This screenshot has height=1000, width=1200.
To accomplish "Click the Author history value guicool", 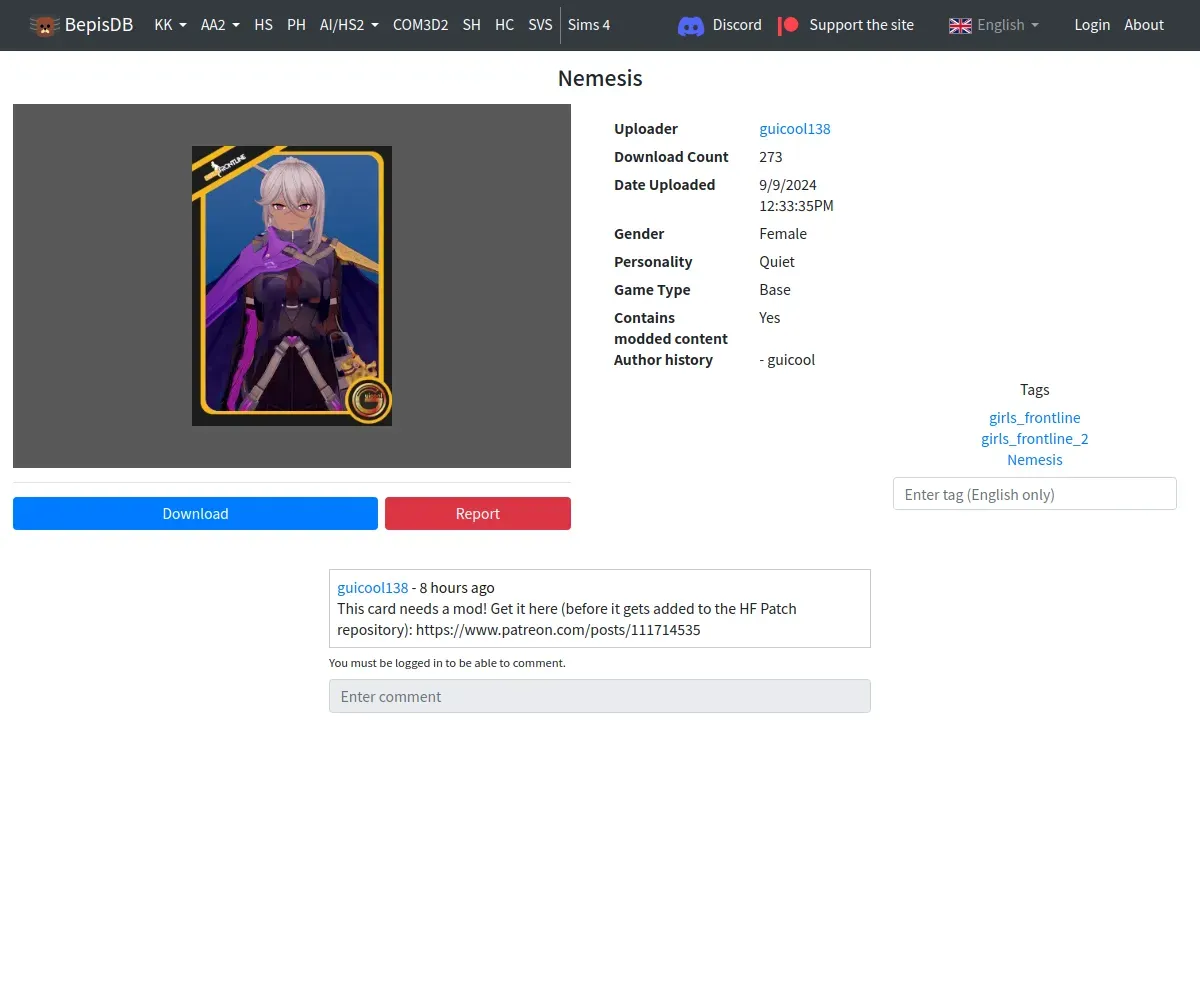I will point(787,360).
